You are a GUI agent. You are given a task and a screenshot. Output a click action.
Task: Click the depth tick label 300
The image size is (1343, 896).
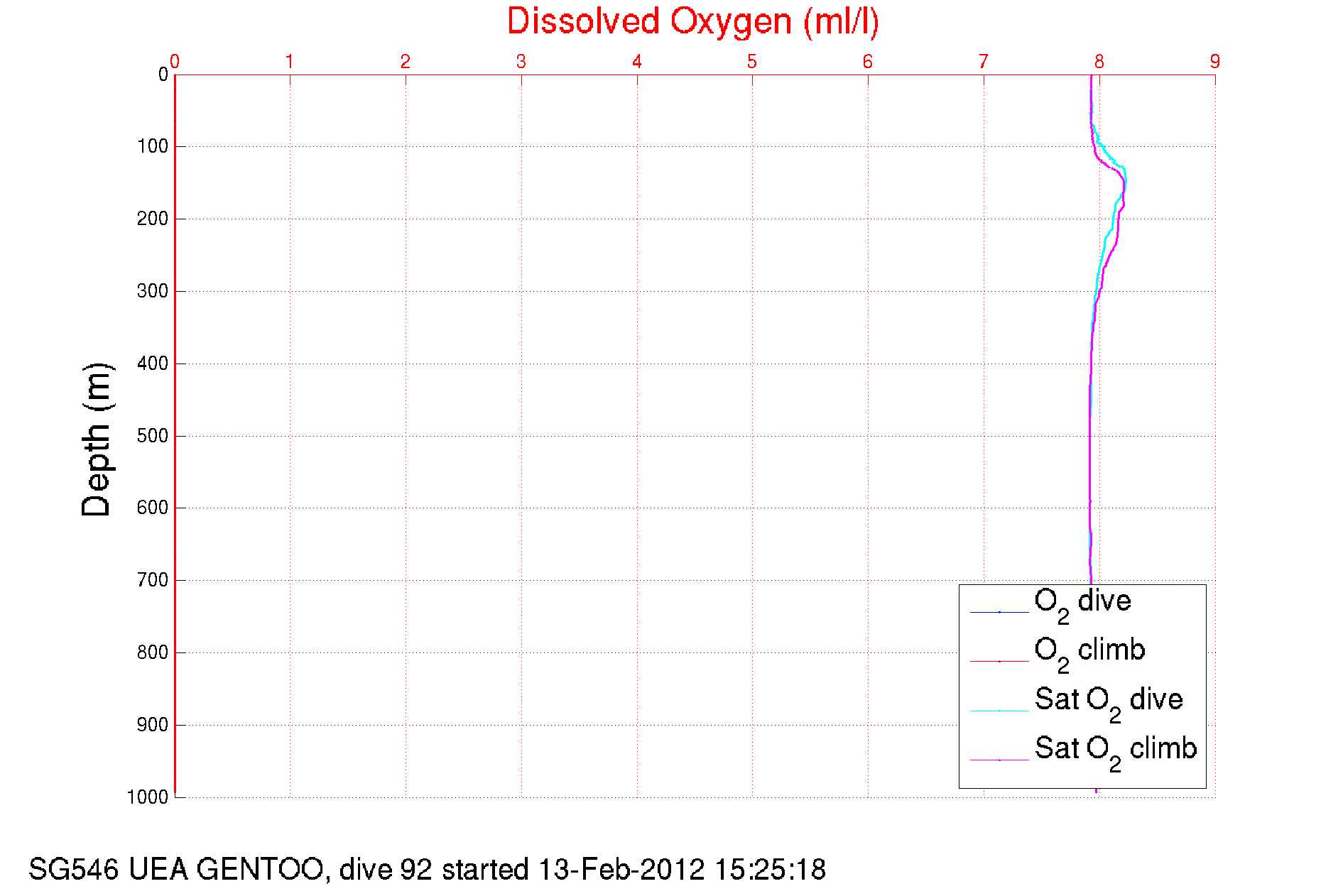(x=153, y=291)
